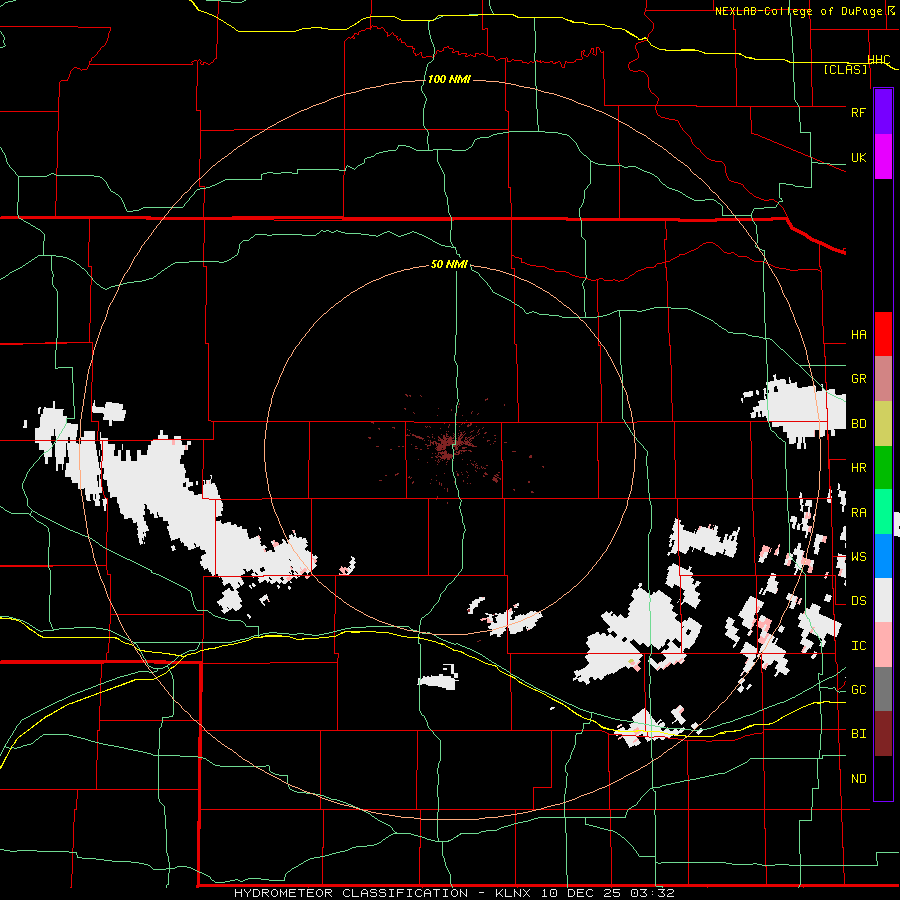Image resolution: width=900 pixels, height=900 pixels.
Task: Click the BD yellow legend swatch
Action: pyautogui.click(x=883, y=423)
